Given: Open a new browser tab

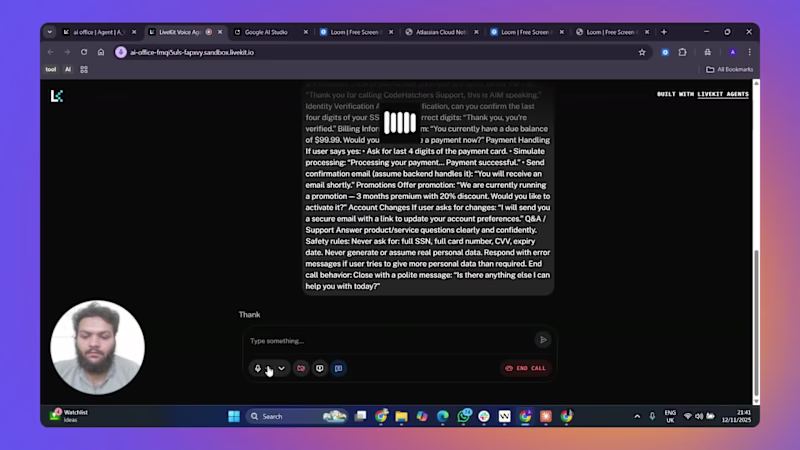Looking at the screenshot, I should 664,32.
